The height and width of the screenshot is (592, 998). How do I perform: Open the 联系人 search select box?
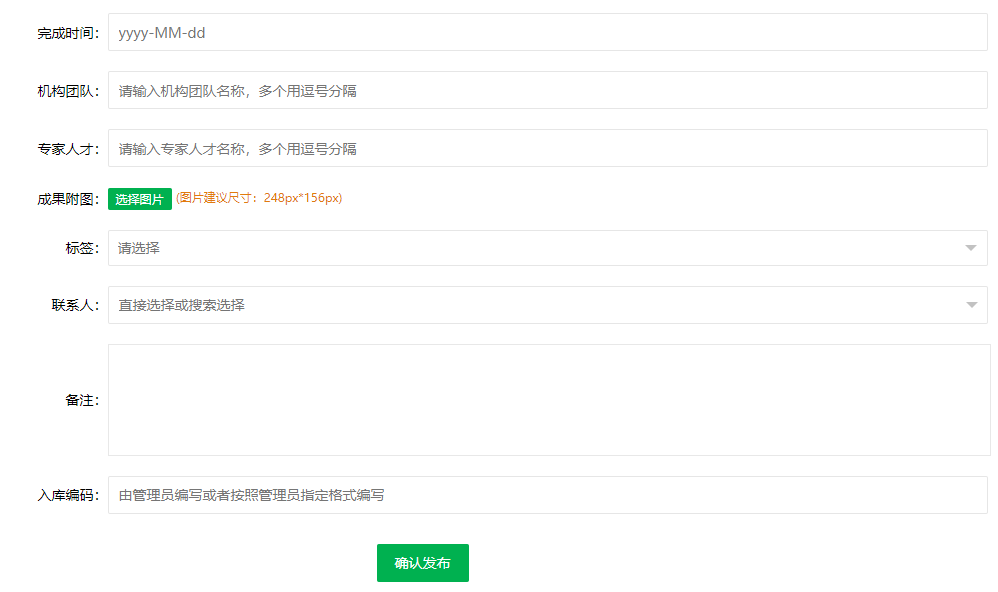[530, 305]
